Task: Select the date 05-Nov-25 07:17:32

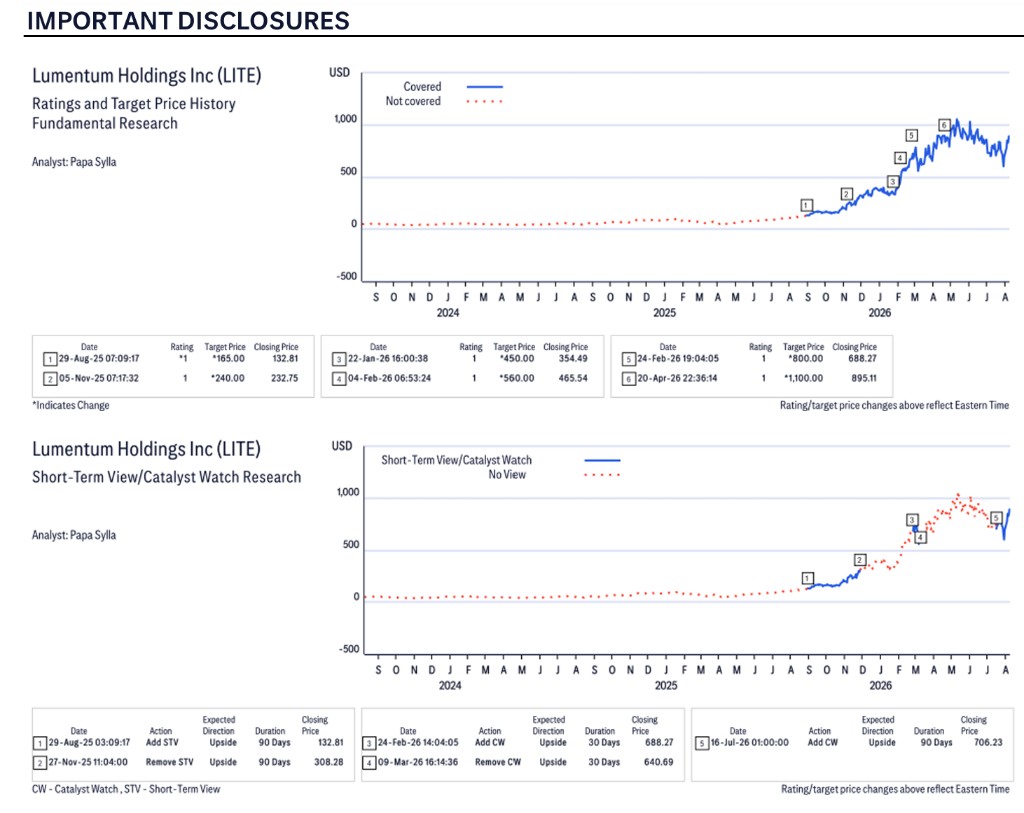Action: tap(99, 378)
